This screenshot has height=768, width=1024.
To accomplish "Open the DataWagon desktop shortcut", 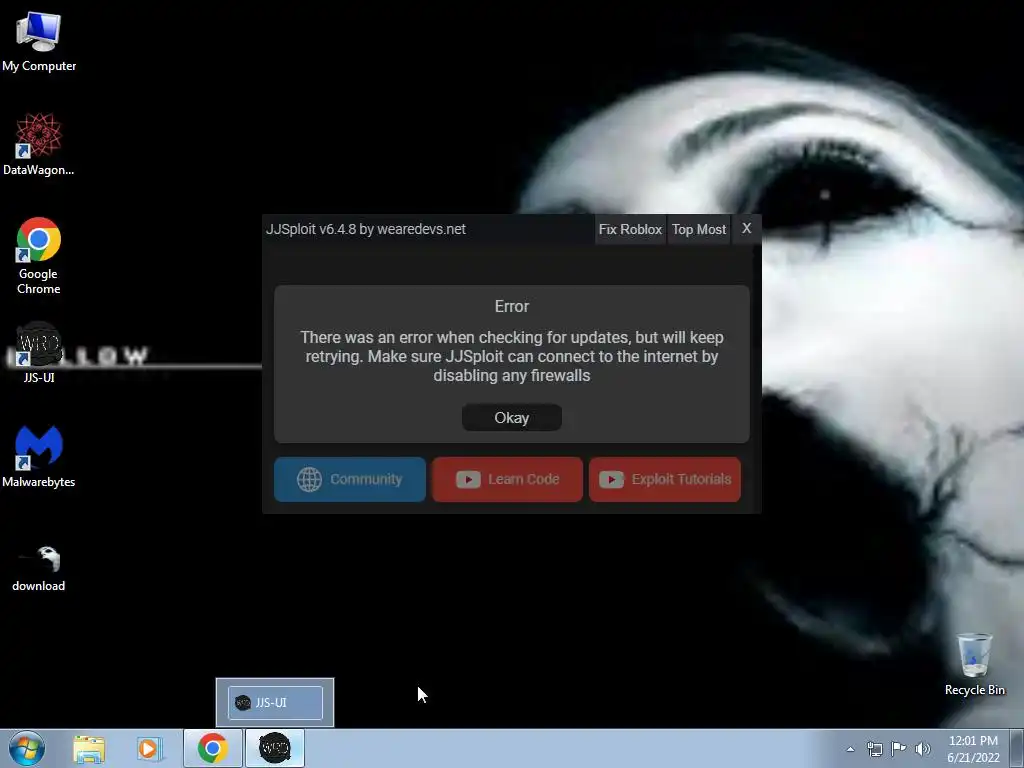I will click(39, 144).
